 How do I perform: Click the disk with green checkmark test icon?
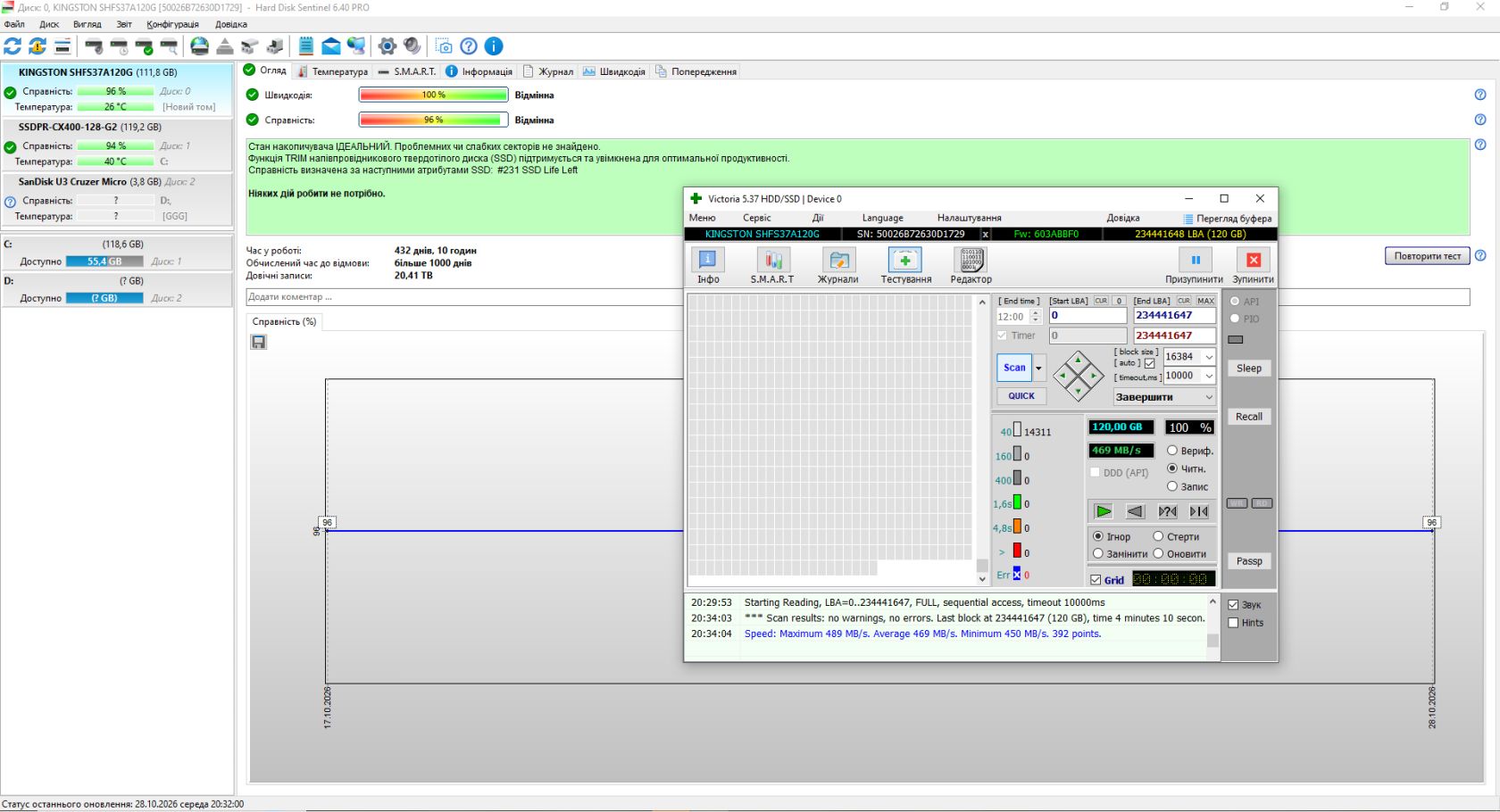click(x=144, y=46)
